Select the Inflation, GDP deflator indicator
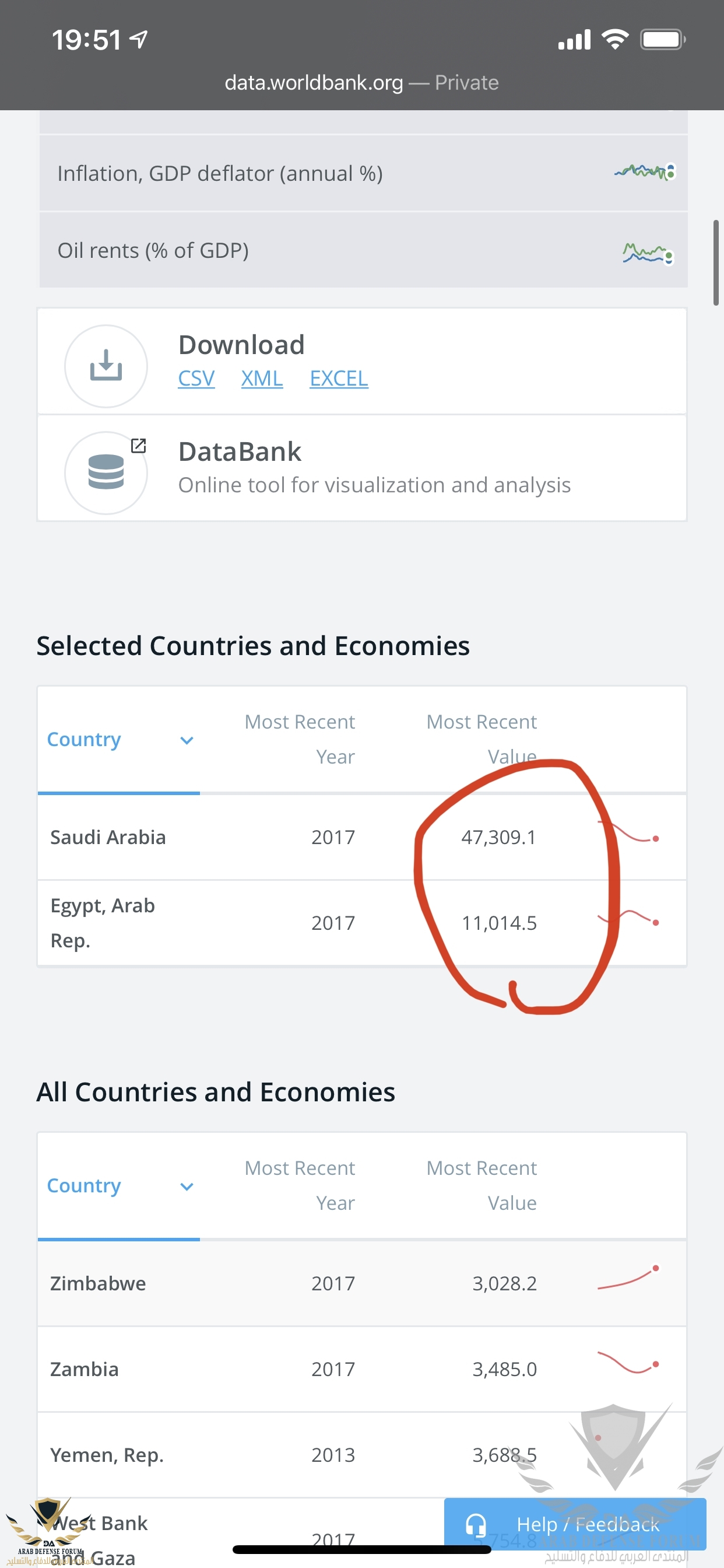This screenshot has height=1568, width=724. pyautogui.click(x=220, y=173)
